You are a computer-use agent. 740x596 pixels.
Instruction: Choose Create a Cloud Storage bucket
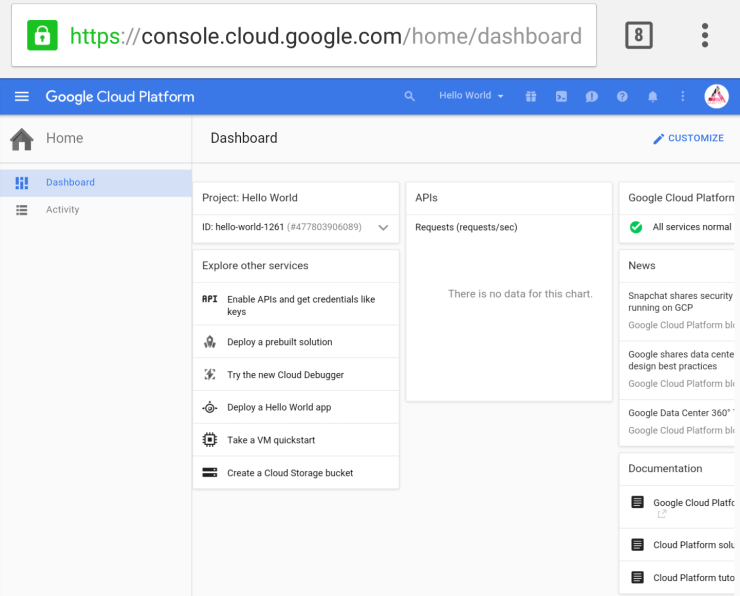(290, 473)
